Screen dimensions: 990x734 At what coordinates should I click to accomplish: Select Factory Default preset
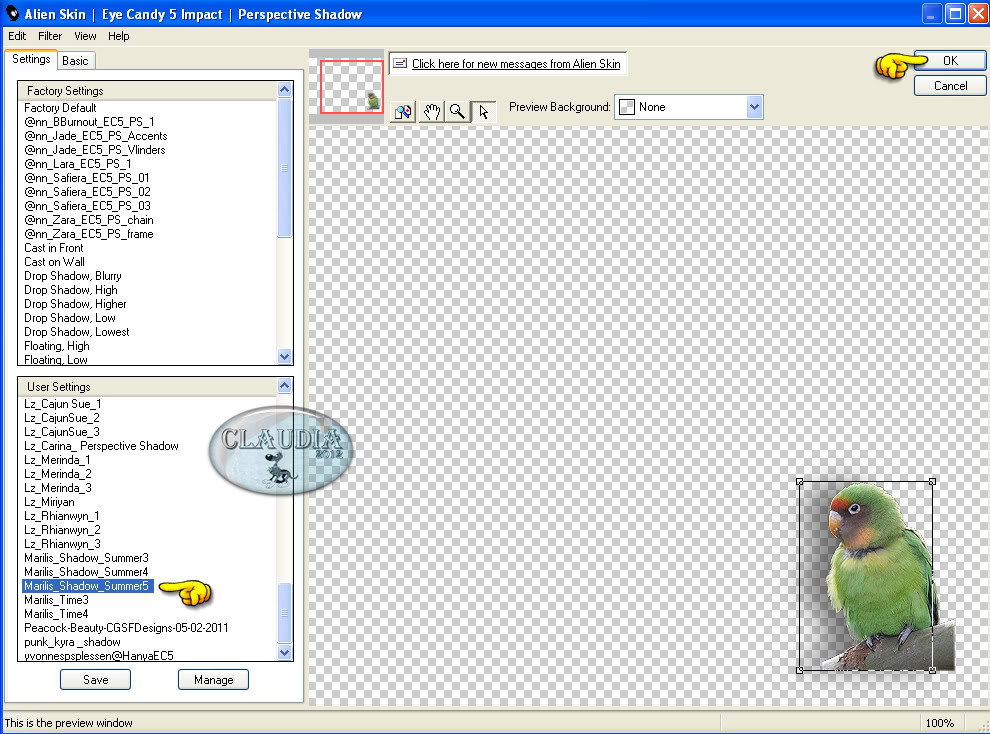tap(60, 108)
